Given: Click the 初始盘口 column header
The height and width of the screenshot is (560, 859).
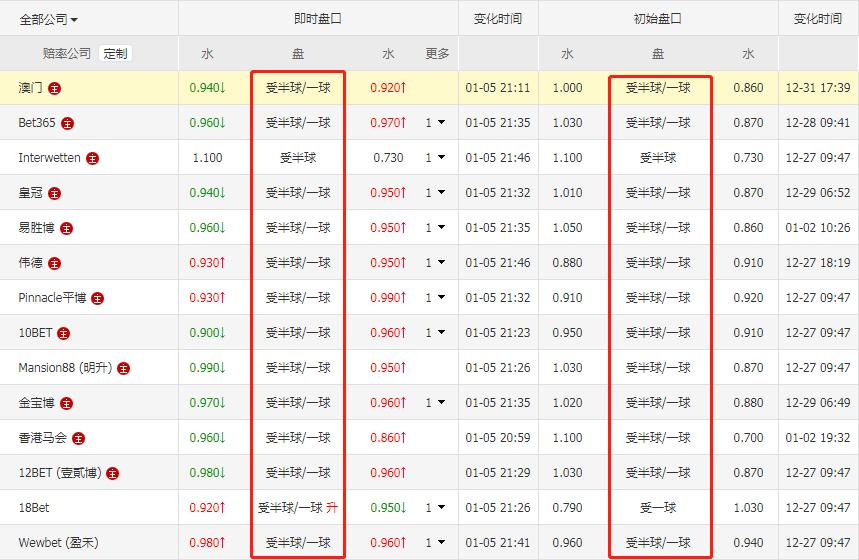Looking at the screenshot, I should [x=657, y=19].
